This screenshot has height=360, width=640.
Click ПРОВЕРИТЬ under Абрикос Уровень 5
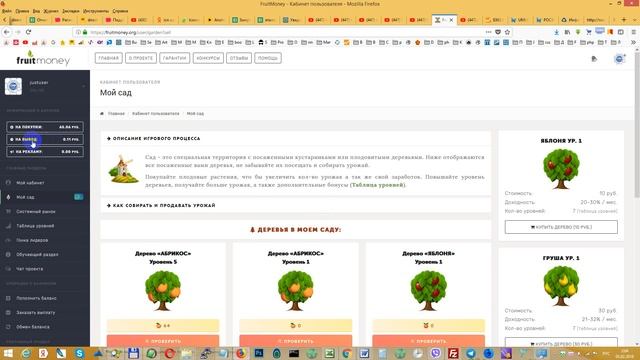pos(163,341)
